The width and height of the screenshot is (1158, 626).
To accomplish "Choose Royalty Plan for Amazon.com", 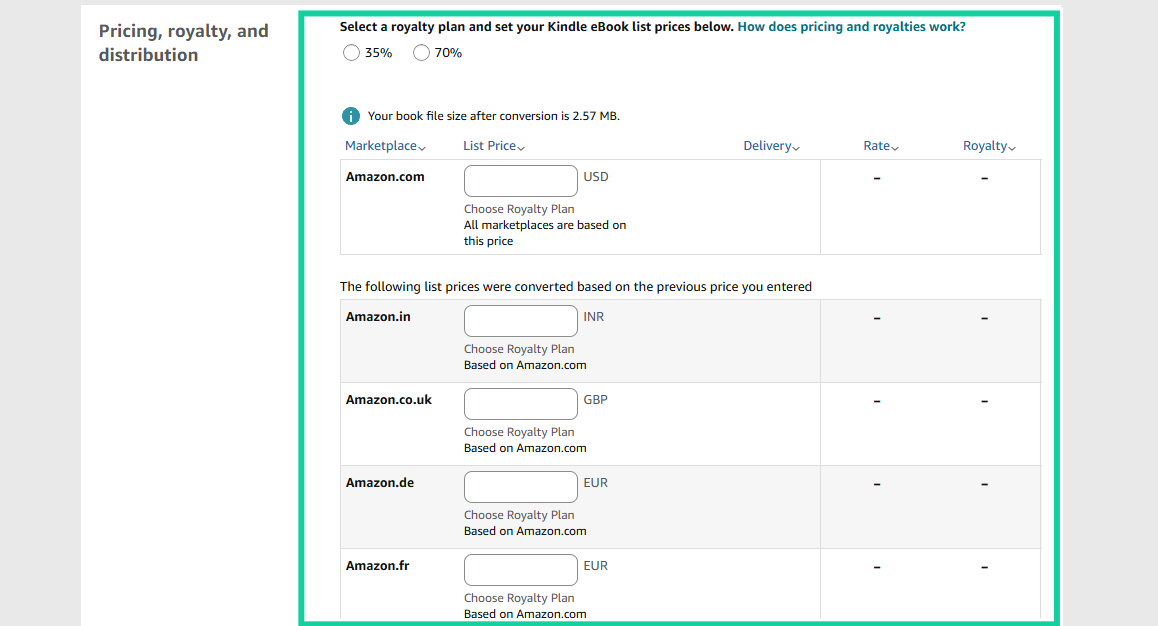I will pyautogui.click(x=518, y=208).
